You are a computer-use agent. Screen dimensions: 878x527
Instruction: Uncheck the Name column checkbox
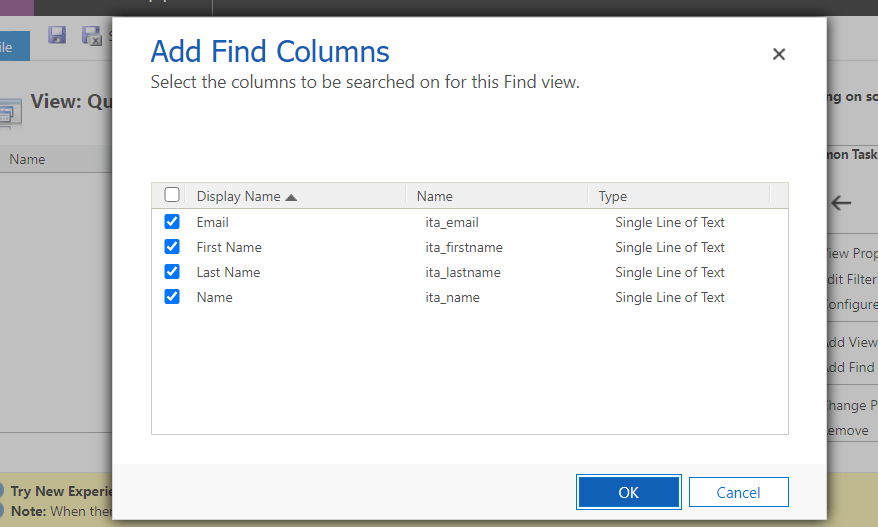(172, 297)
